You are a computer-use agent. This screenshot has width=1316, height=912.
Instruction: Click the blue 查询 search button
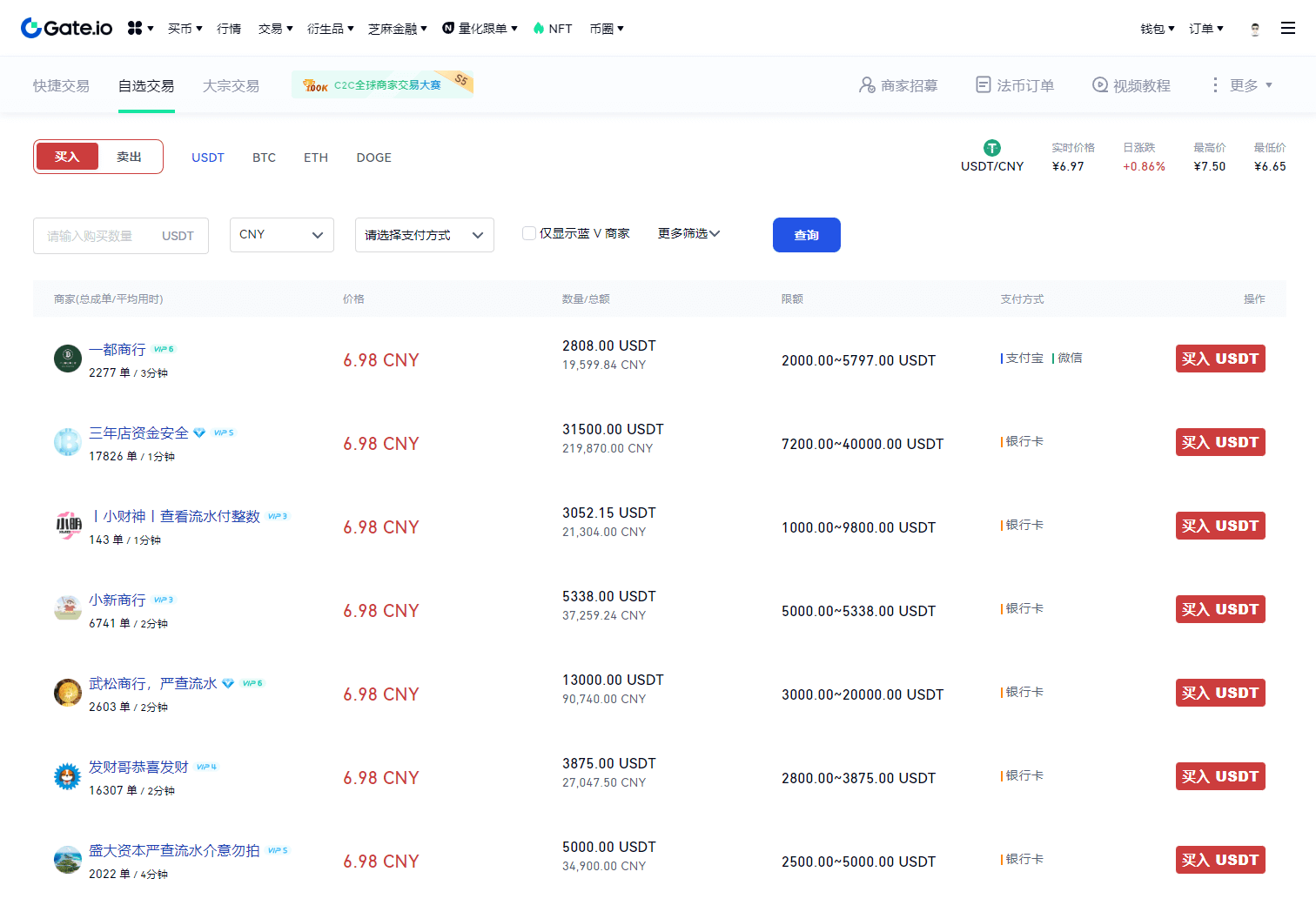pyautogui.click(x=806, y=234)
